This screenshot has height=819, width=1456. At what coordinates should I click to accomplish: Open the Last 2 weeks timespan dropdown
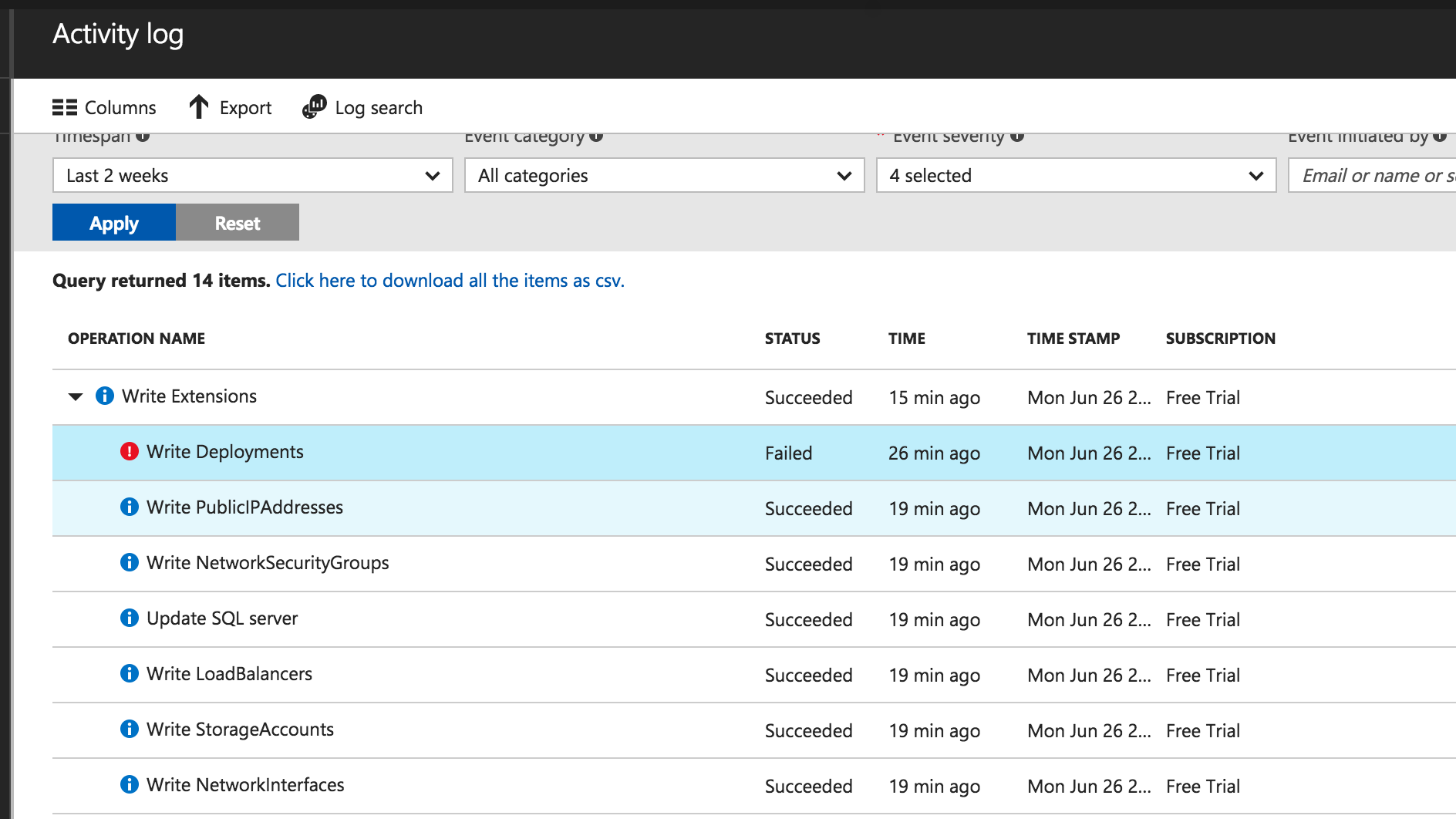pyautogui.click(x=252, y=175)
